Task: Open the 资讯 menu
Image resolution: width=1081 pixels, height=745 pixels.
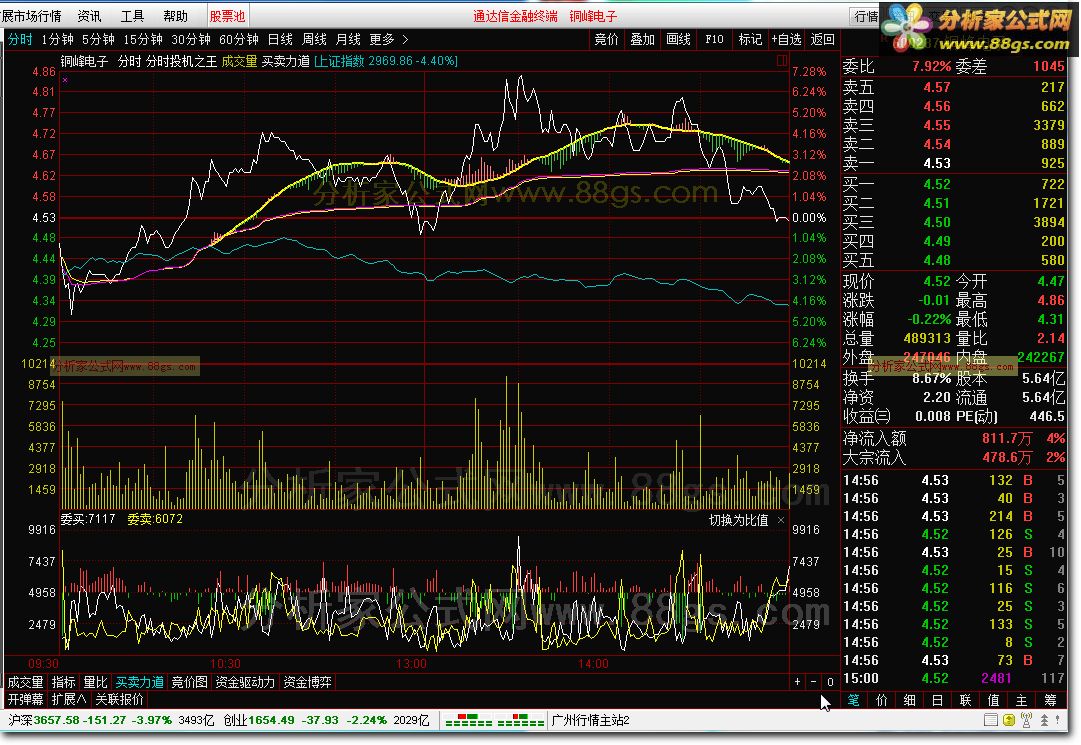Action: [89, 16]
